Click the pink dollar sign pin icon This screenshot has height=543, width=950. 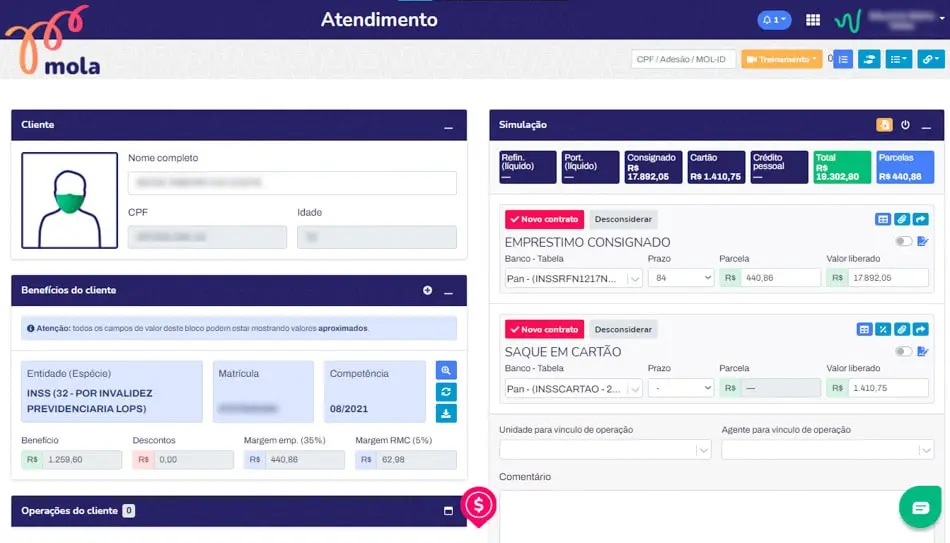tap(480, 505)
